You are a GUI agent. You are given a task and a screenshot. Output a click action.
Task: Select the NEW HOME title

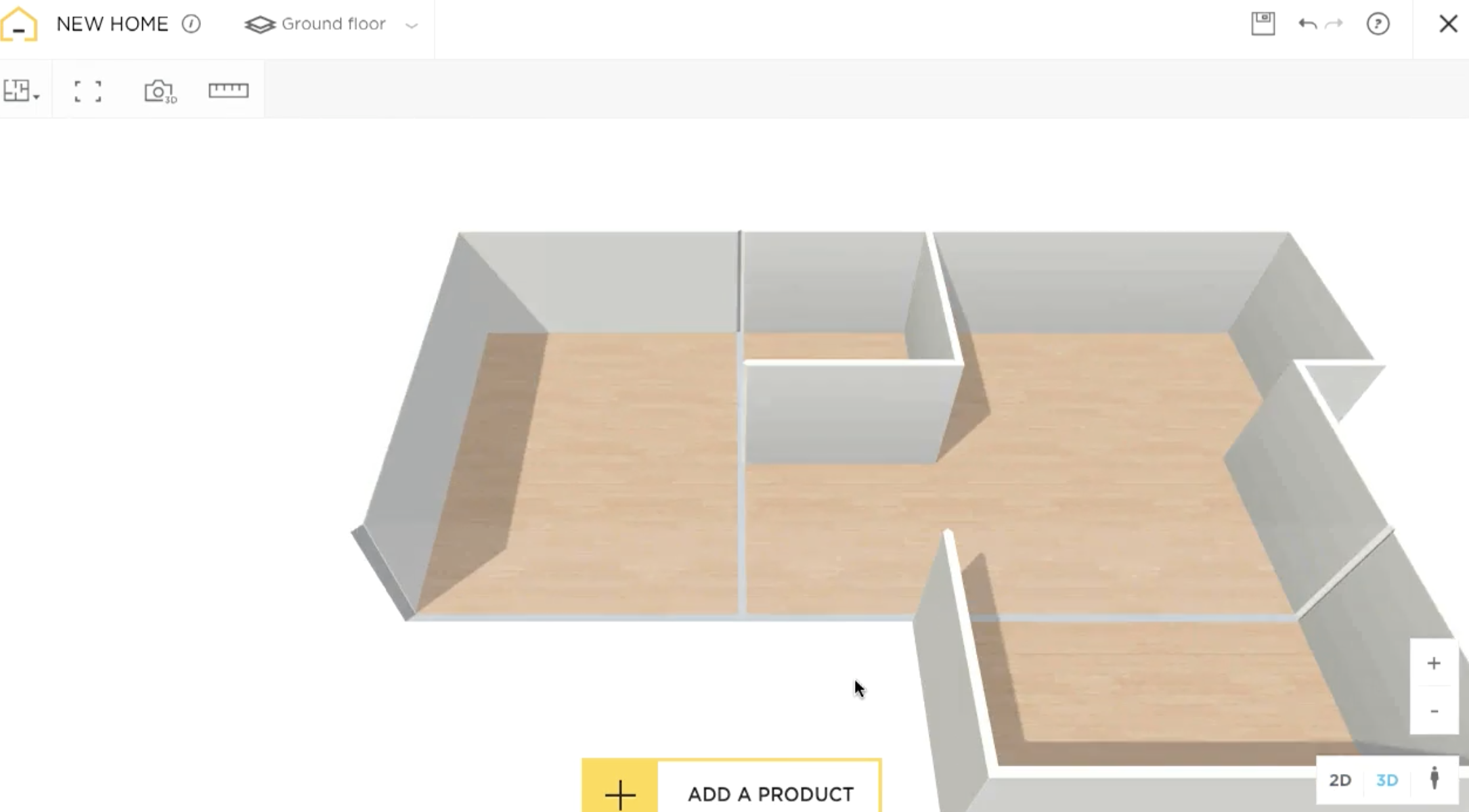112,23
